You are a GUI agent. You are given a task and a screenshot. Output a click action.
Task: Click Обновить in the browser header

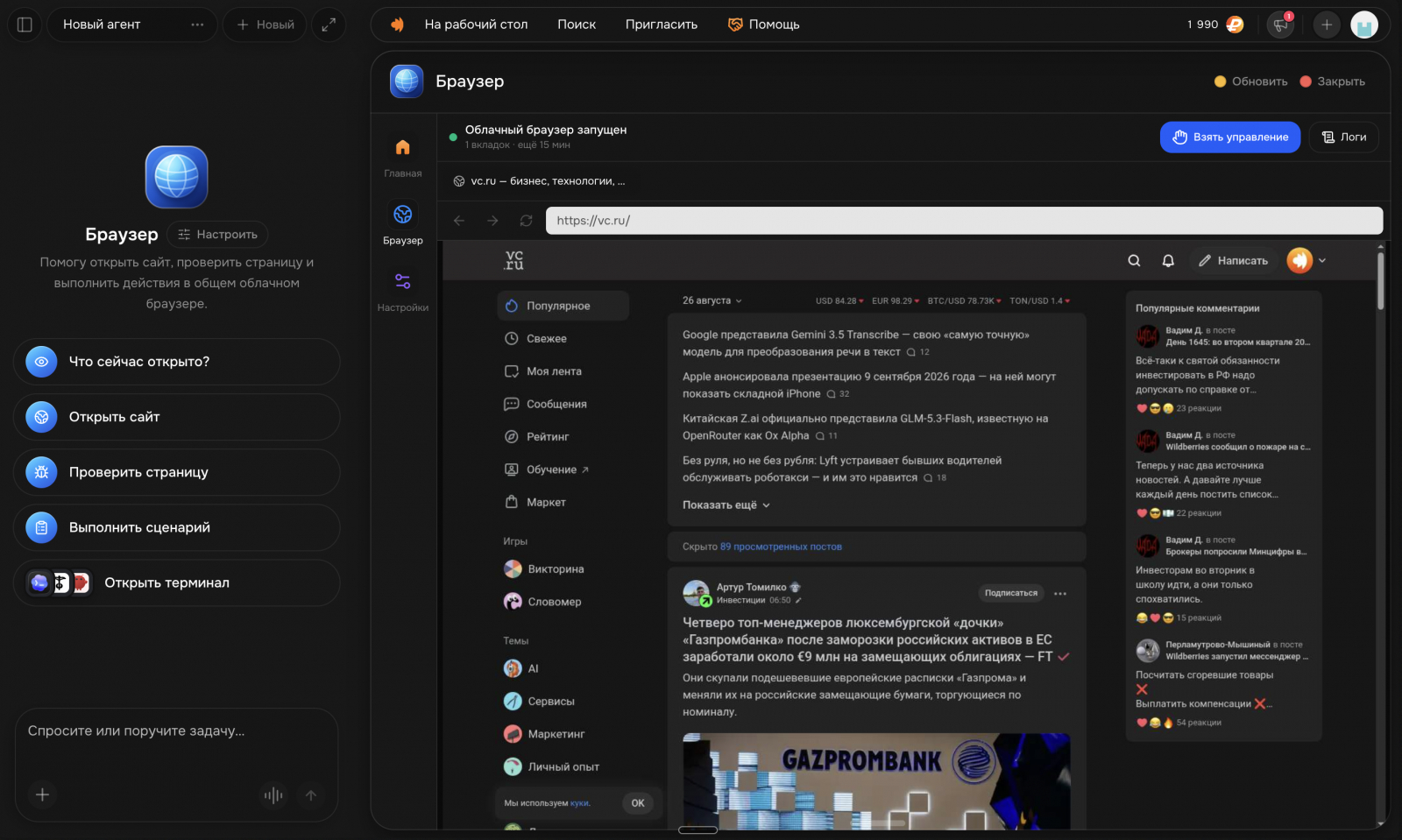(x=1250, y=81)
